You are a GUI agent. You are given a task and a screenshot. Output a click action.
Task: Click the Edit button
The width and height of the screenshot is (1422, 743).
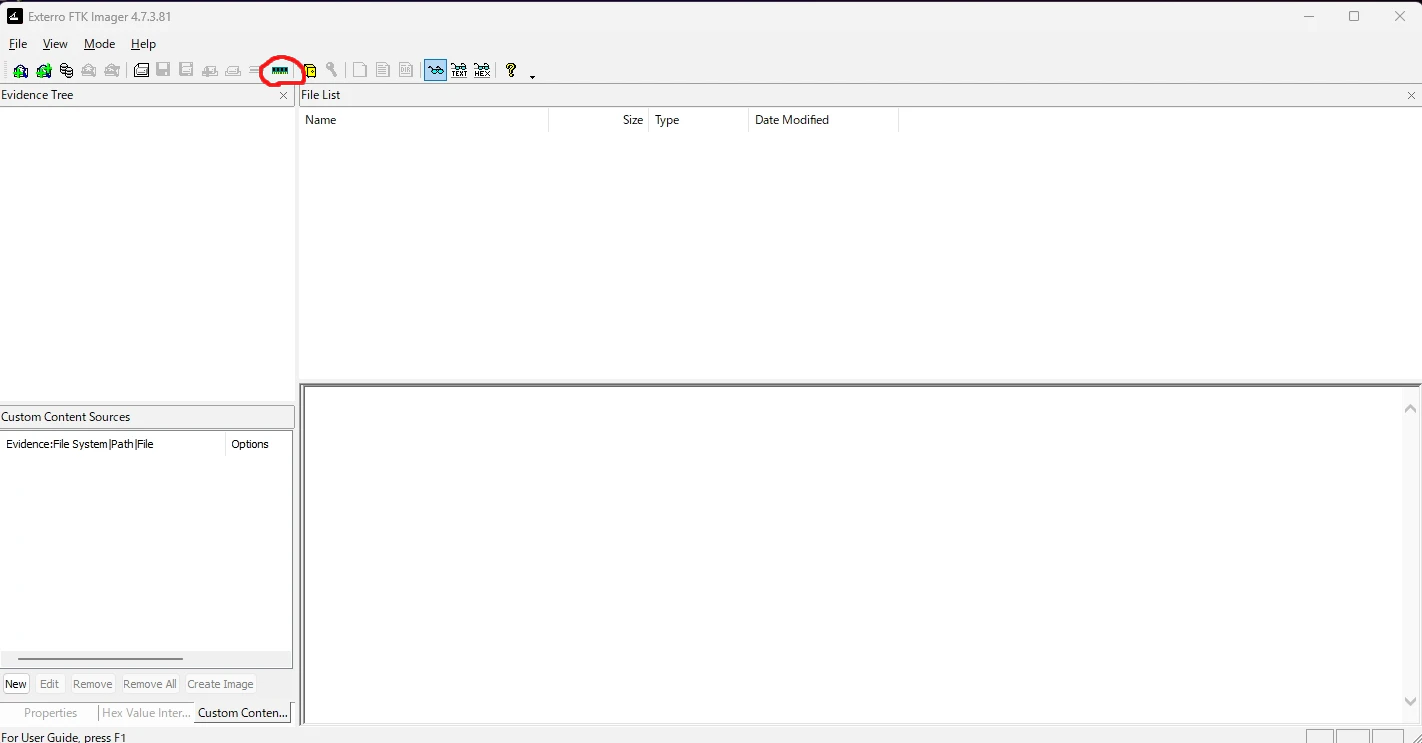pyautogui.click(x=49, y=684)
